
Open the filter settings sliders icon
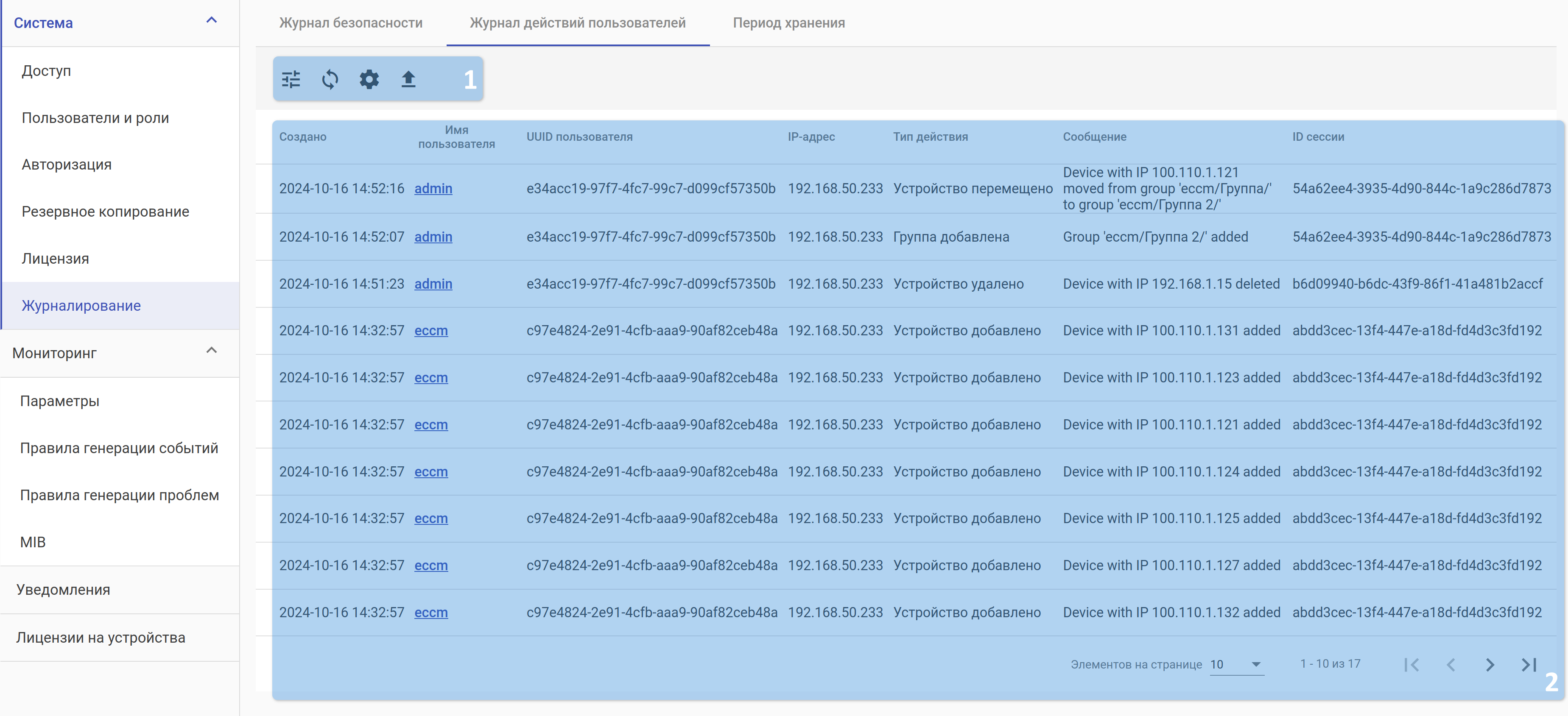pyautogui.click(x=291, y=80)
